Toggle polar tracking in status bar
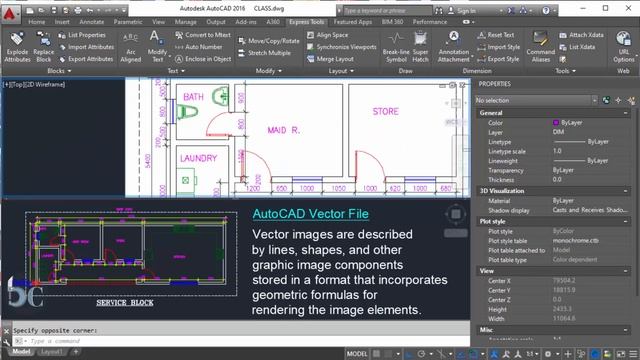Screen dimensions: 640x360 coord(422,354)
